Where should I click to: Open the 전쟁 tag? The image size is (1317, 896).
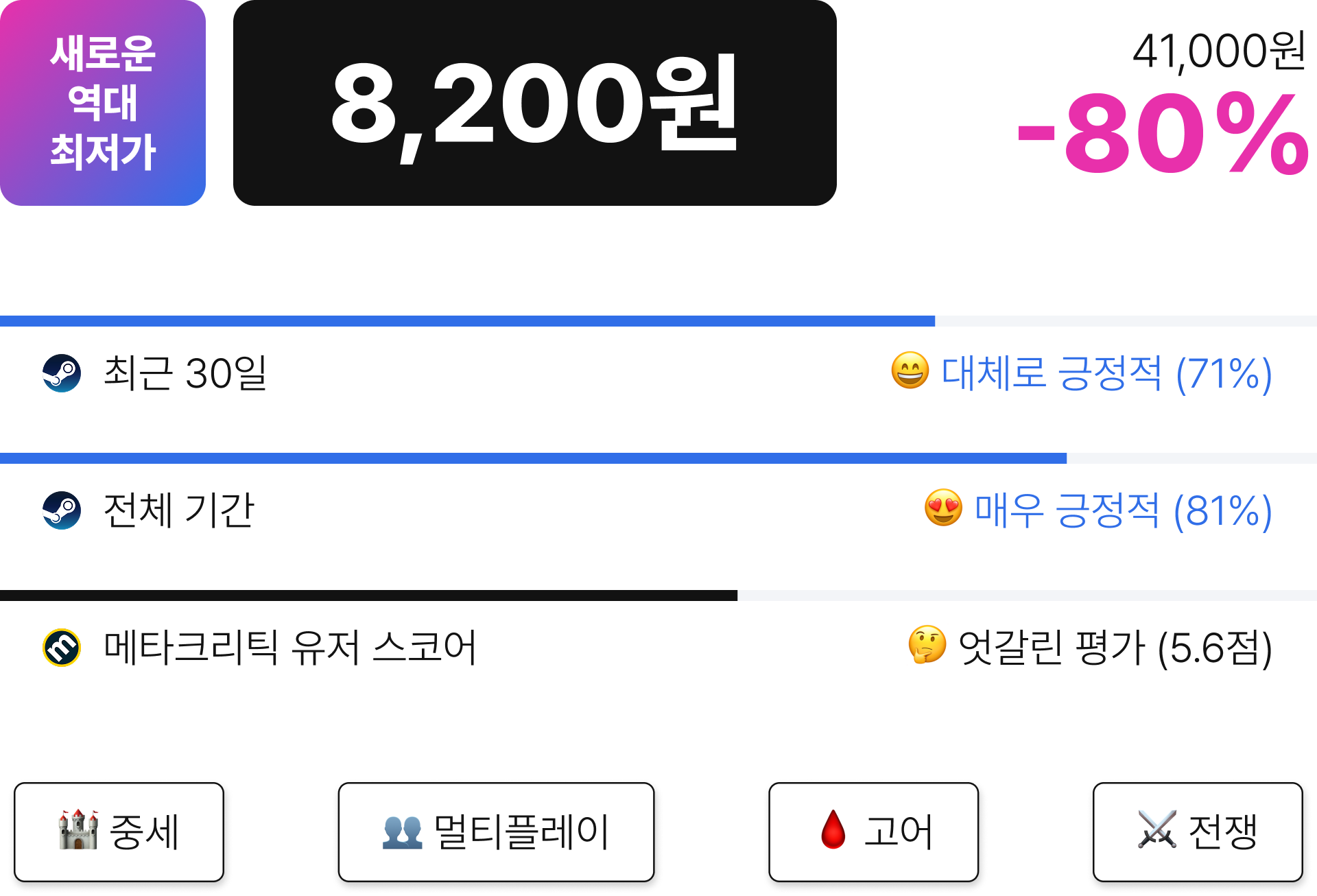tap(1198, 832)
